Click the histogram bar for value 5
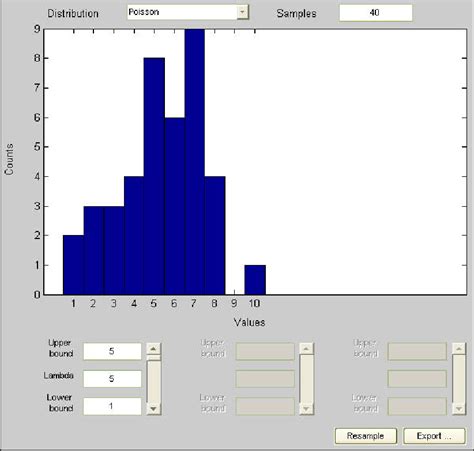 (154, 176)
